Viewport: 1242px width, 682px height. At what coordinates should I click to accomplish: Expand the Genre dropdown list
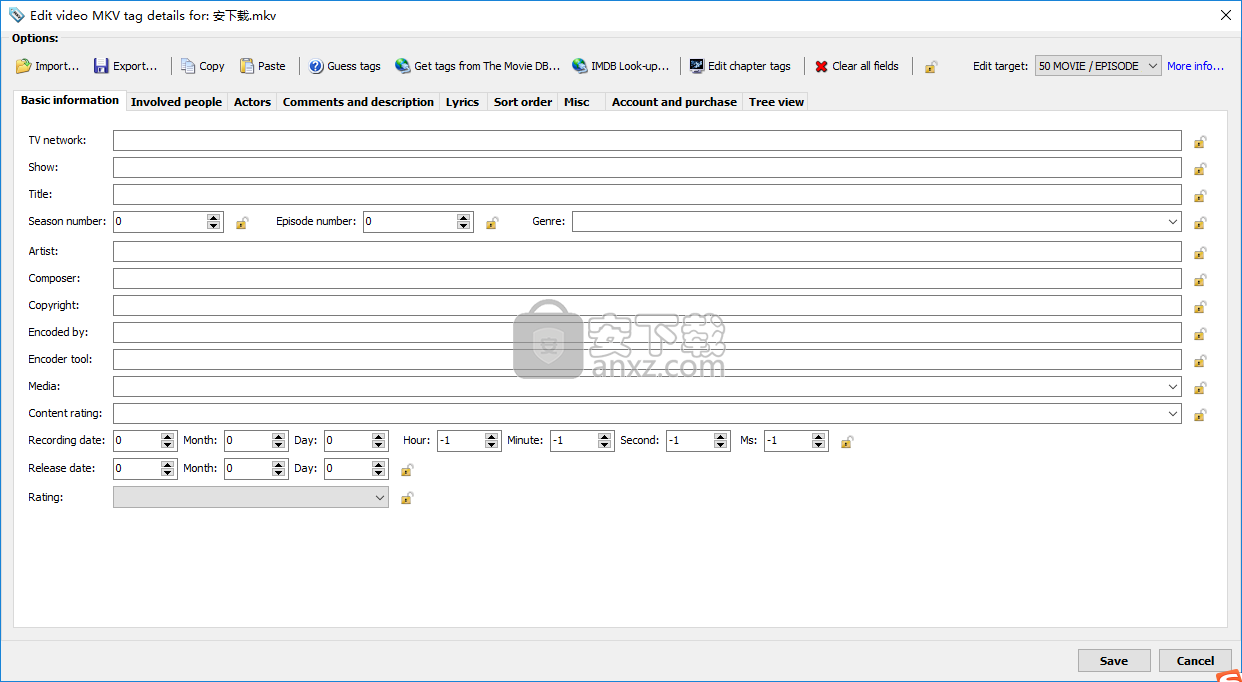click(x=1173, y=221)
